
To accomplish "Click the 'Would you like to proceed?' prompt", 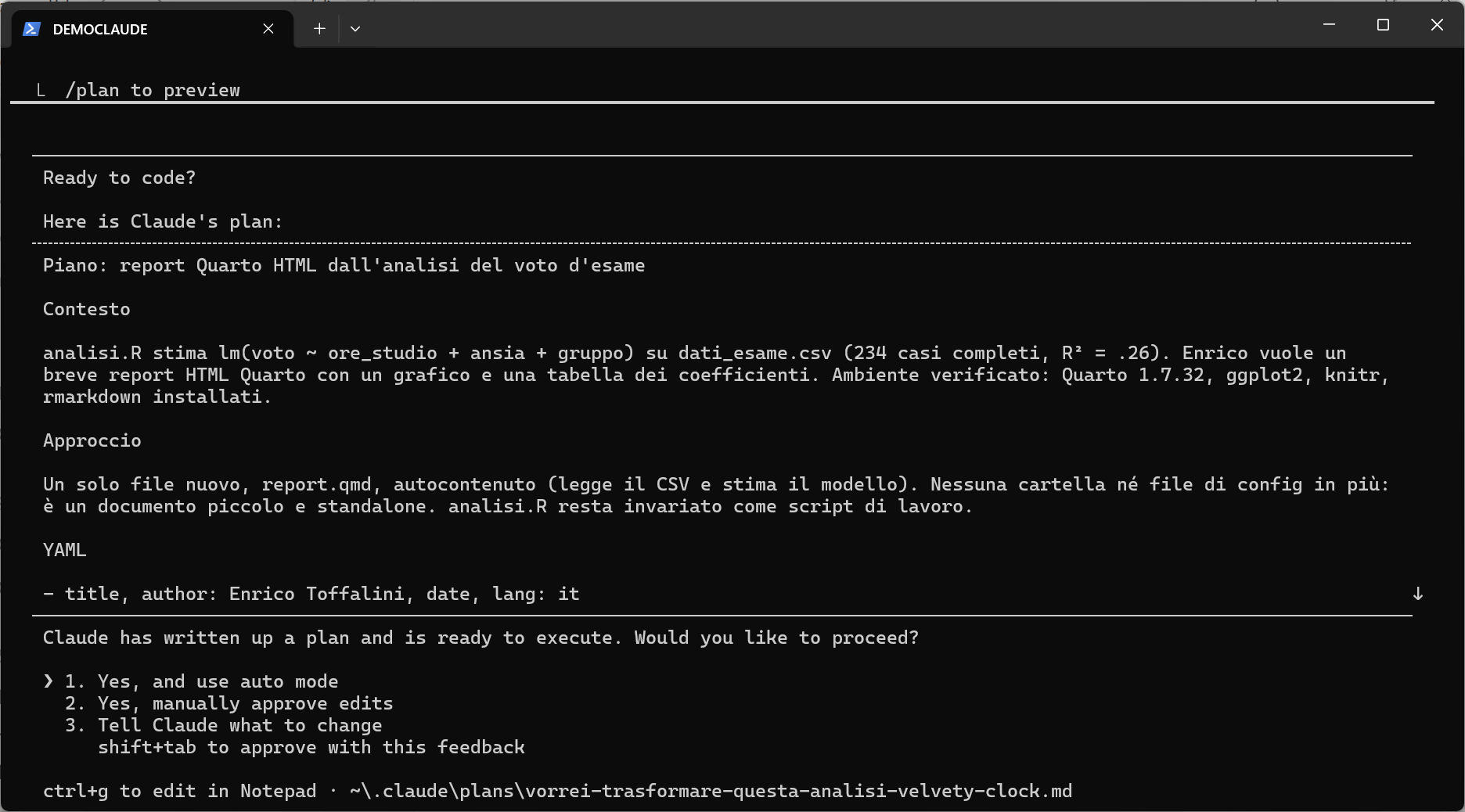I will pyautogui.click(x=776, y=638).
